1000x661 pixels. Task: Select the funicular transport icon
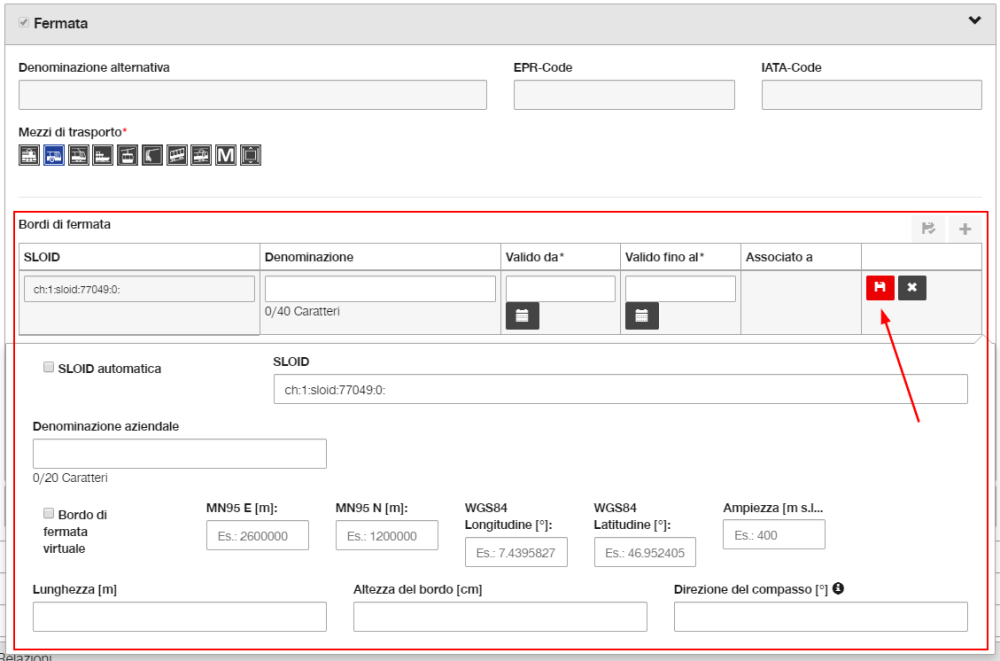(x=177, y=155)
